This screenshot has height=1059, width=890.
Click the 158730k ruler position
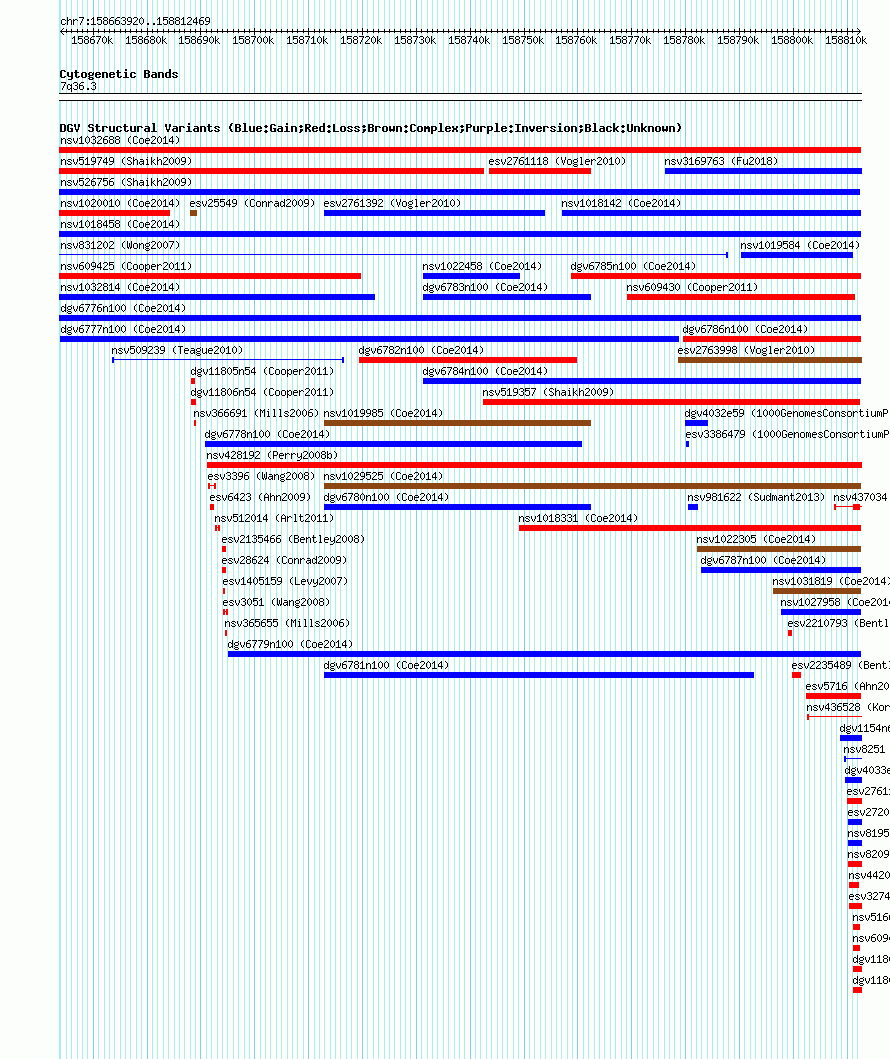(415, 41)
